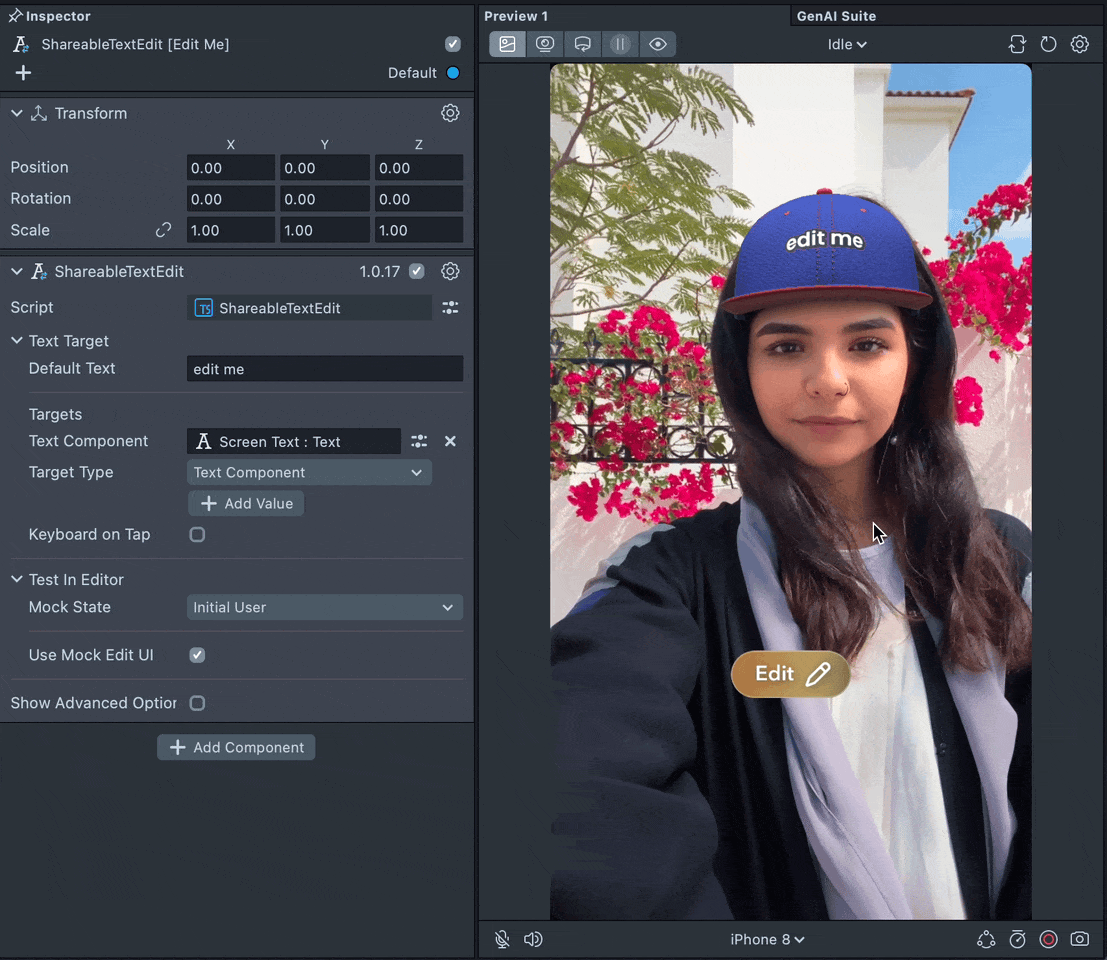Image resolution: width=1107 pixels, height=960 pixels.
Task: Pause the preview playback
Action: 620,44
